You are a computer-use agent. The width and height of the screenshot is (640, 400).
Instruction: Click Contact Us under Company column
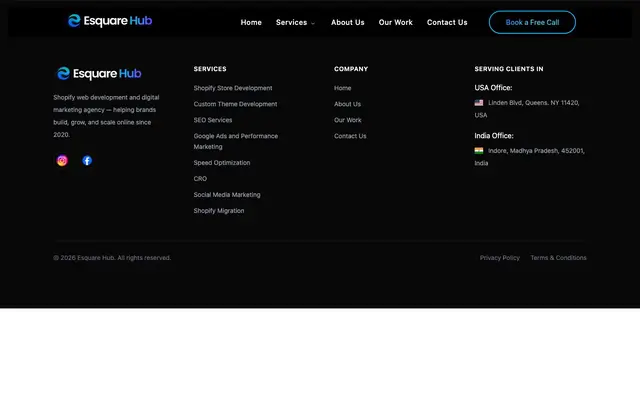point(350,136)
